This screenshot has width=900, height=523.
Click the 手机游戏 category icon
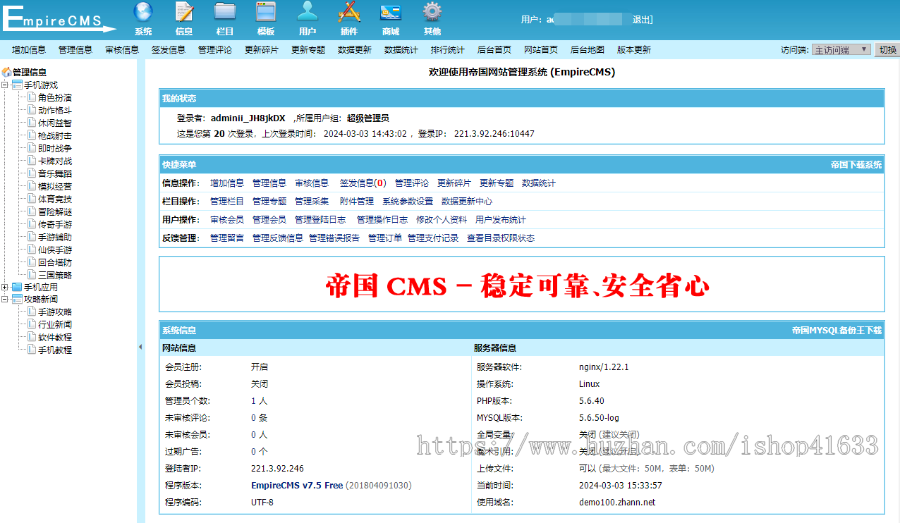[x=17, y=85]
